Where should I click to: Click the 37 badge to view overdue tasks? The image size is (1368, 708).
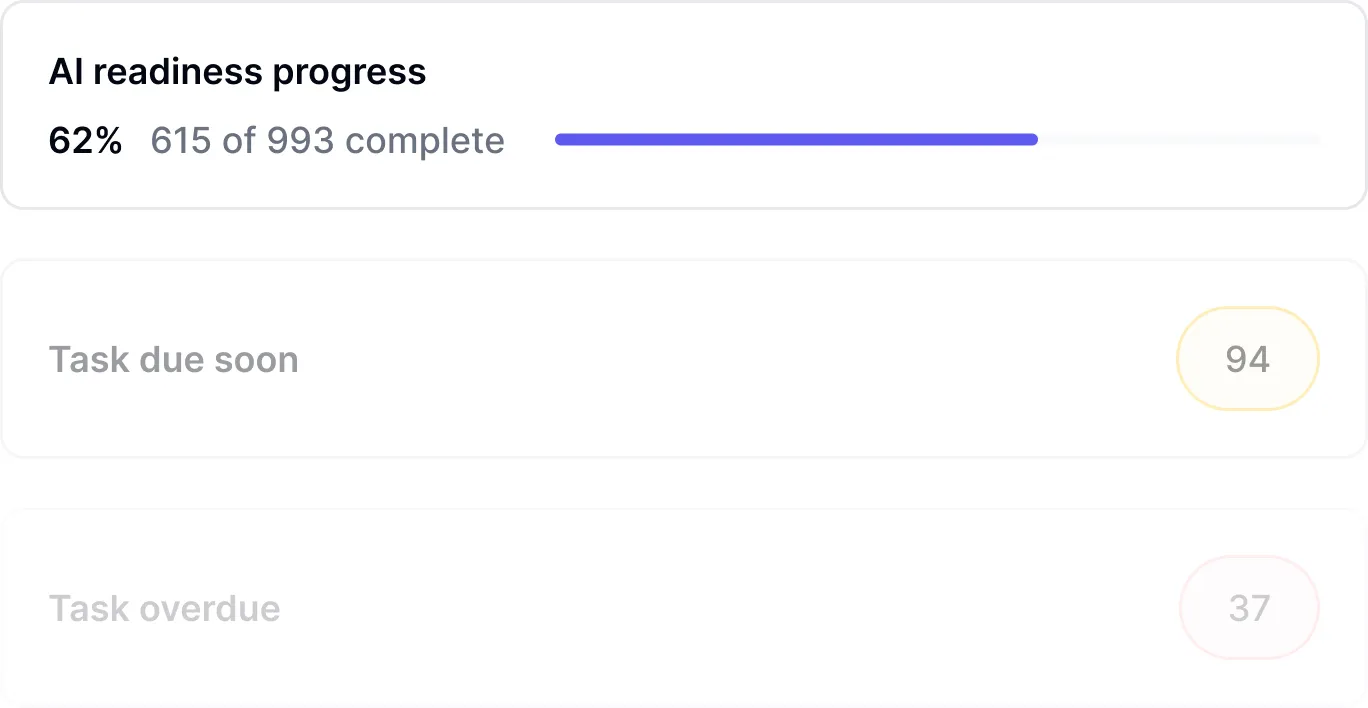[1249, 607]
